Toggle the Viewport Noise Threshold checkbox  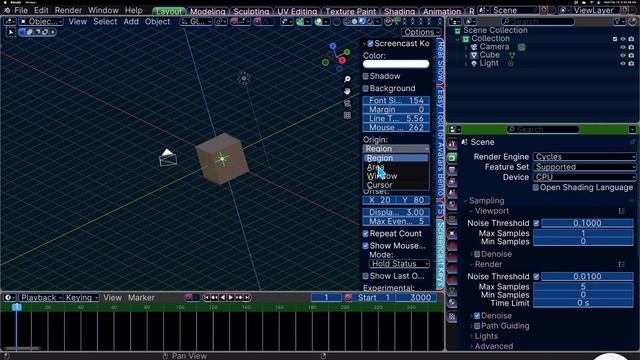[536, 223]
